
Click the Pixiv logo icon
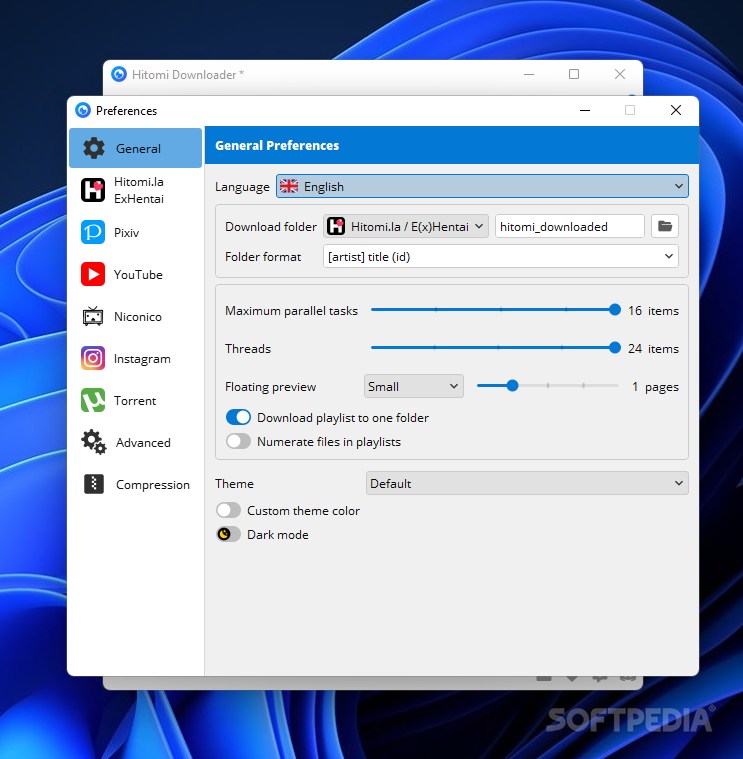93,232
